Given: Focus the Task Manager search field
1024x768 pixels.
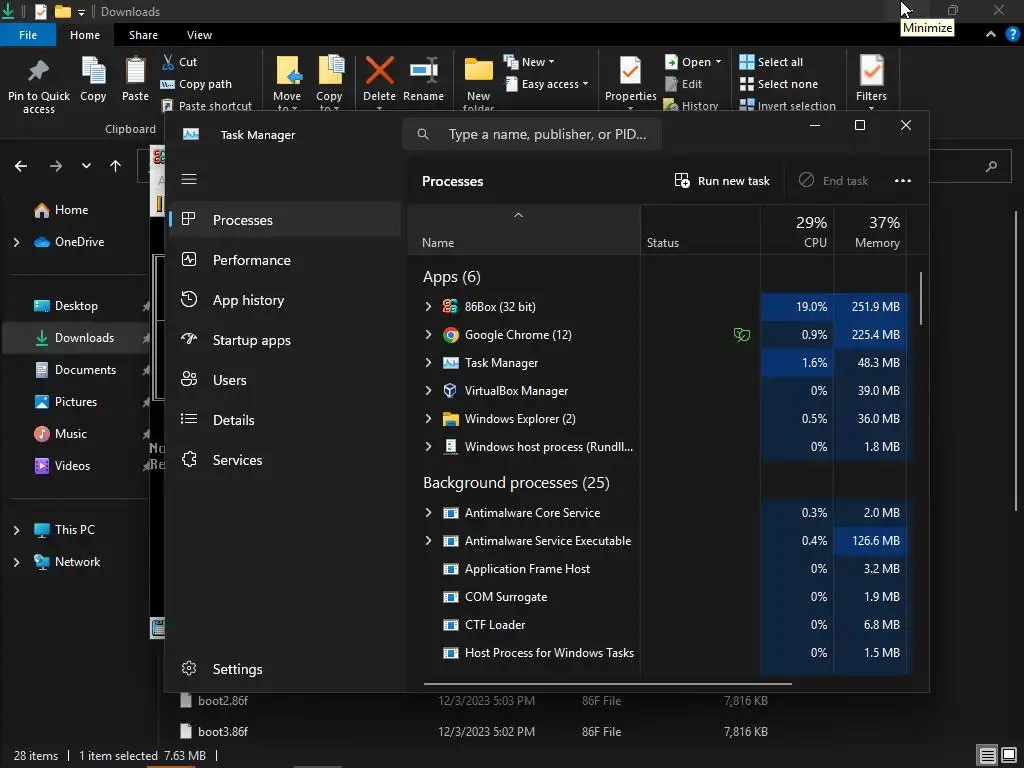Looking at the screenshot, I should click(x=532, y=135).
